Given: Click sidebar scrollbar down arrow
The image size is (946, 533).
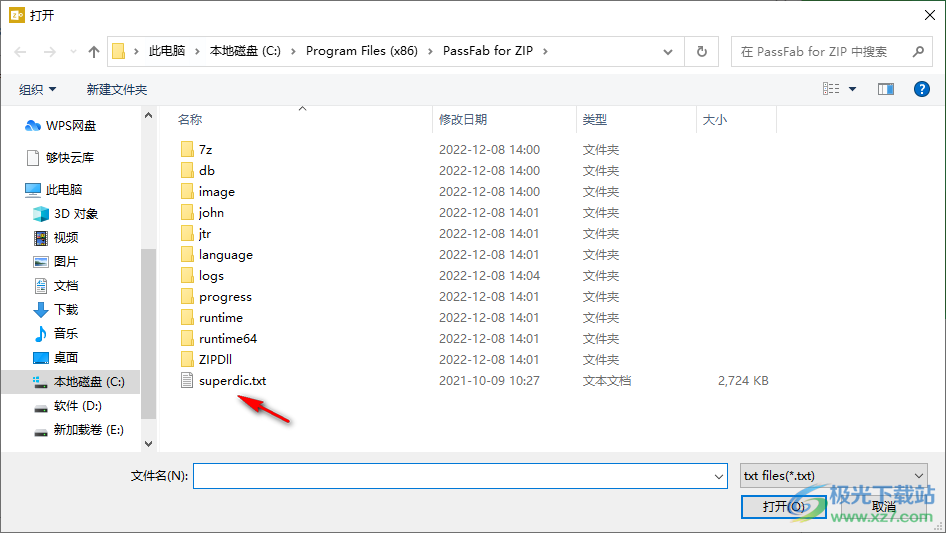Looking at the screenshot, I should coord(148,444).
